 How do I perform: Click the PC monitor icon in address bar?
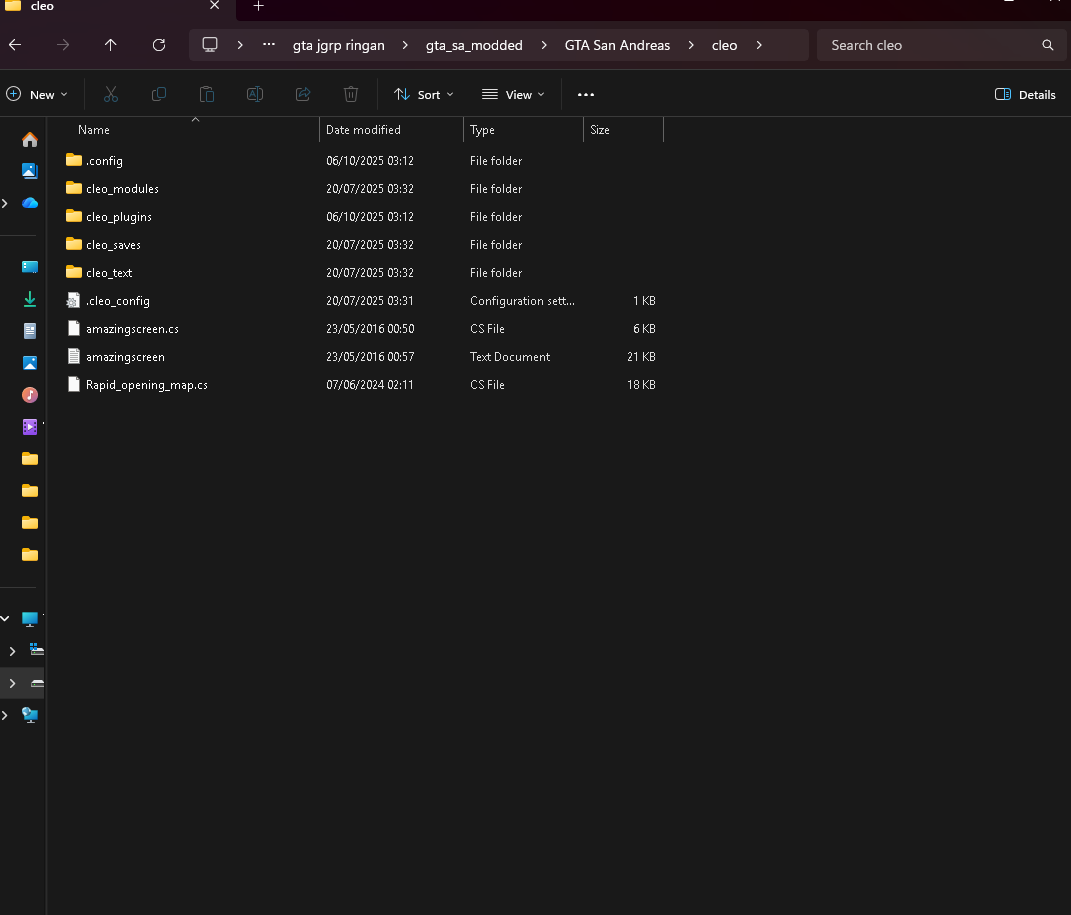click(210, 45)
